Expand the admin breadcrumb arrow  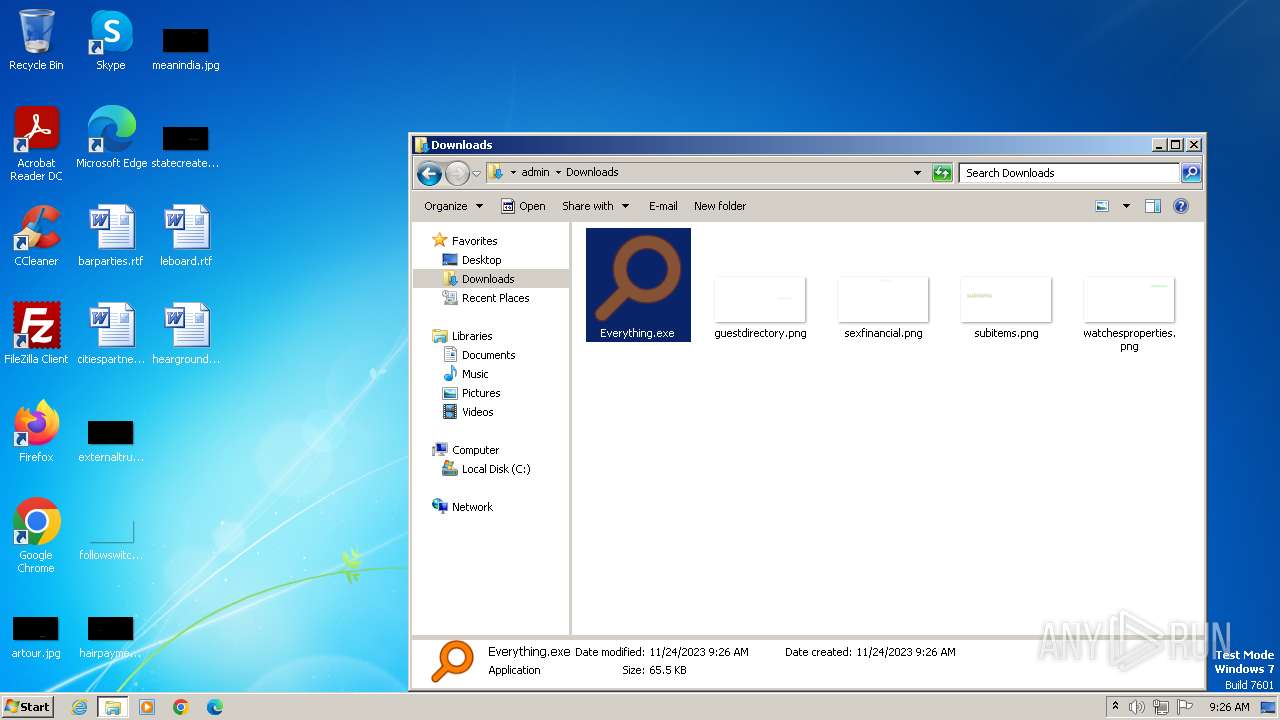(x=558, y=172)
